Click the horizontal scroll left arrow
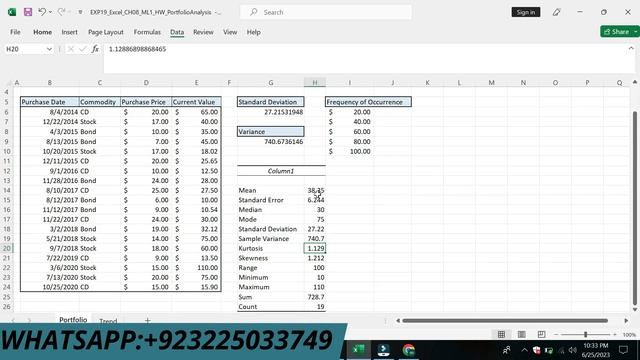 coord(398,321)
